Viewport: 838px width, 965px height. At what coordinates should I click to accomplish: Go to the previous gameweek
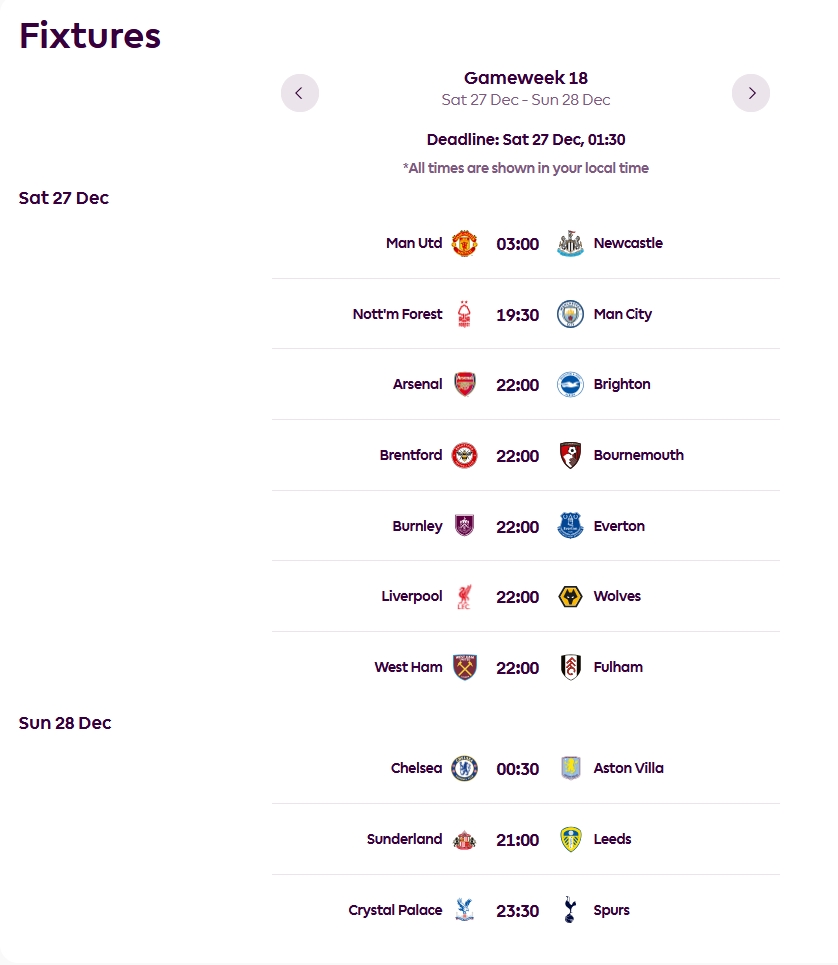299,93
